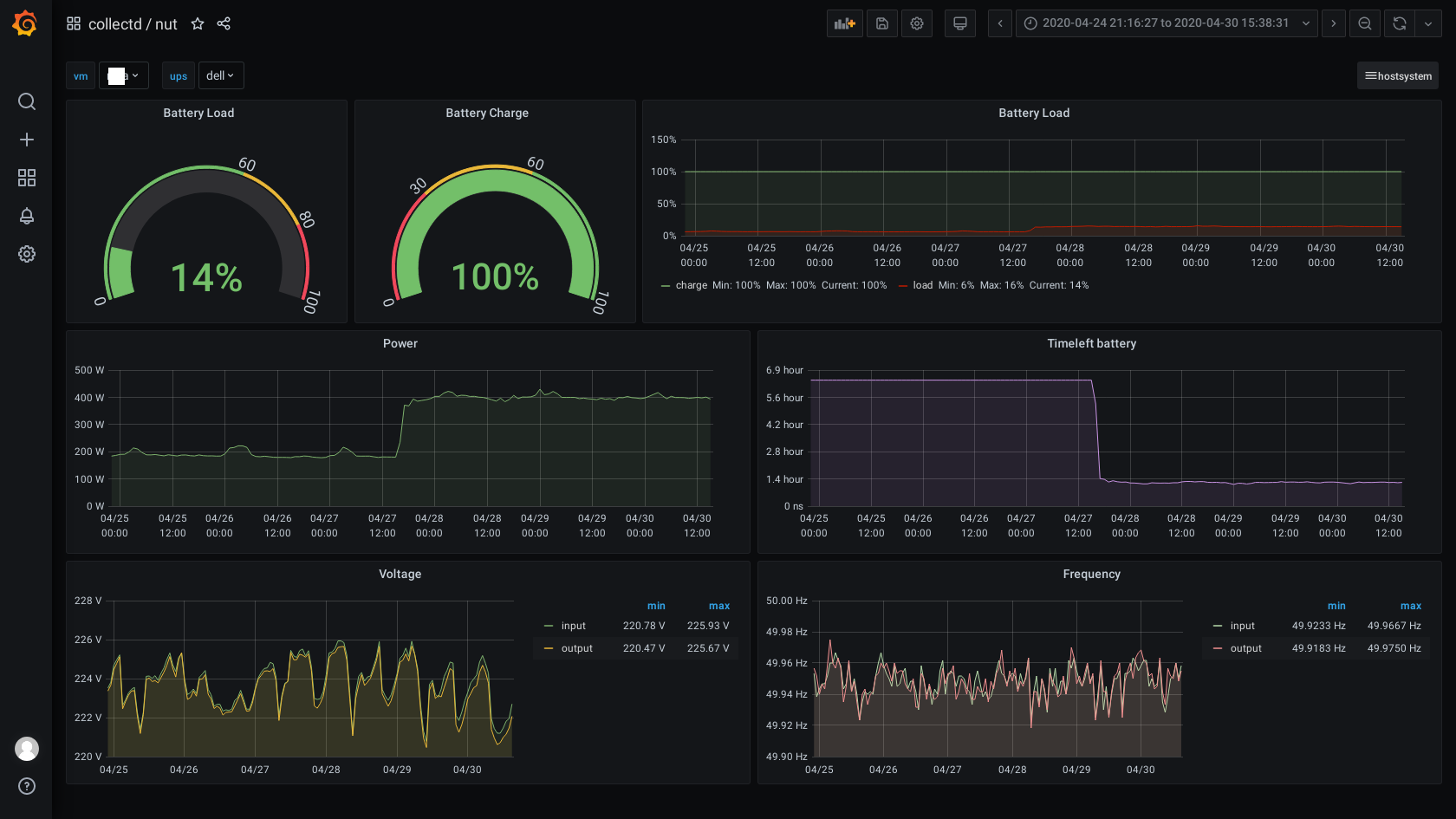The height and width of the screenshot is (819, 1456).
Task: Toggle output series in Voltage legend
Action: click(x=576, y=648)
